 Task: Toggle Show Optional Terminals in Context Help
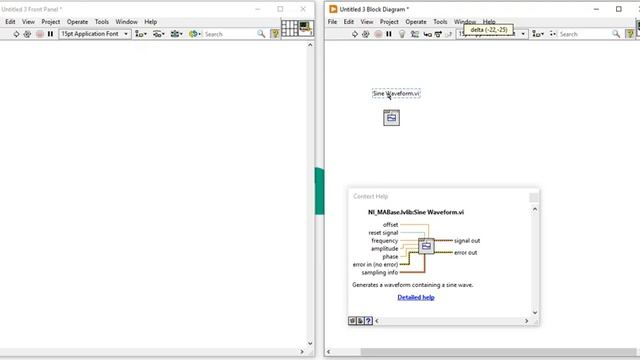[x=352, y=321]
